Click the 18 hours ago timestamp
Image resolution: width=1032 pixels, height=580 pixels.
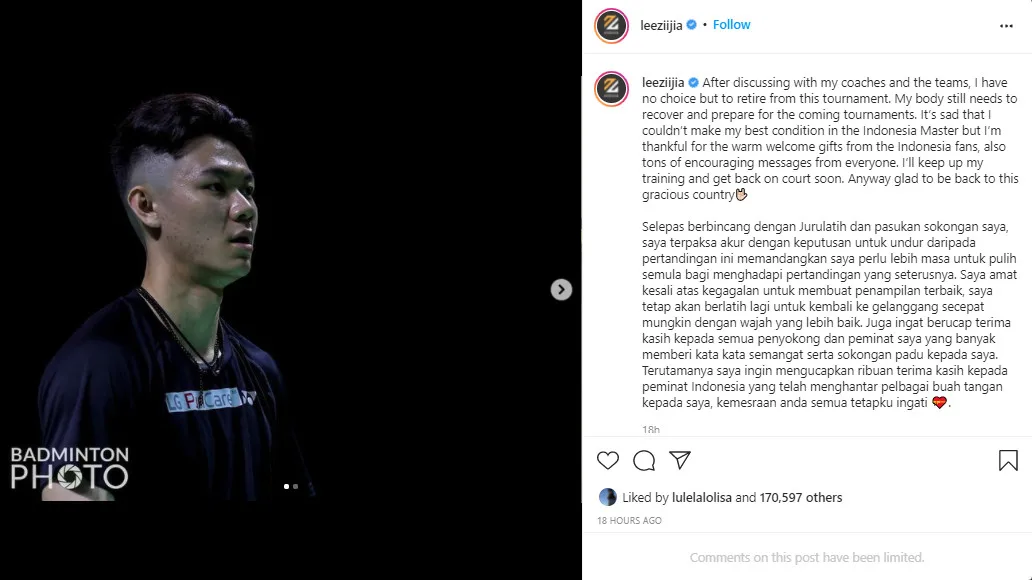(x=629, y=521)
